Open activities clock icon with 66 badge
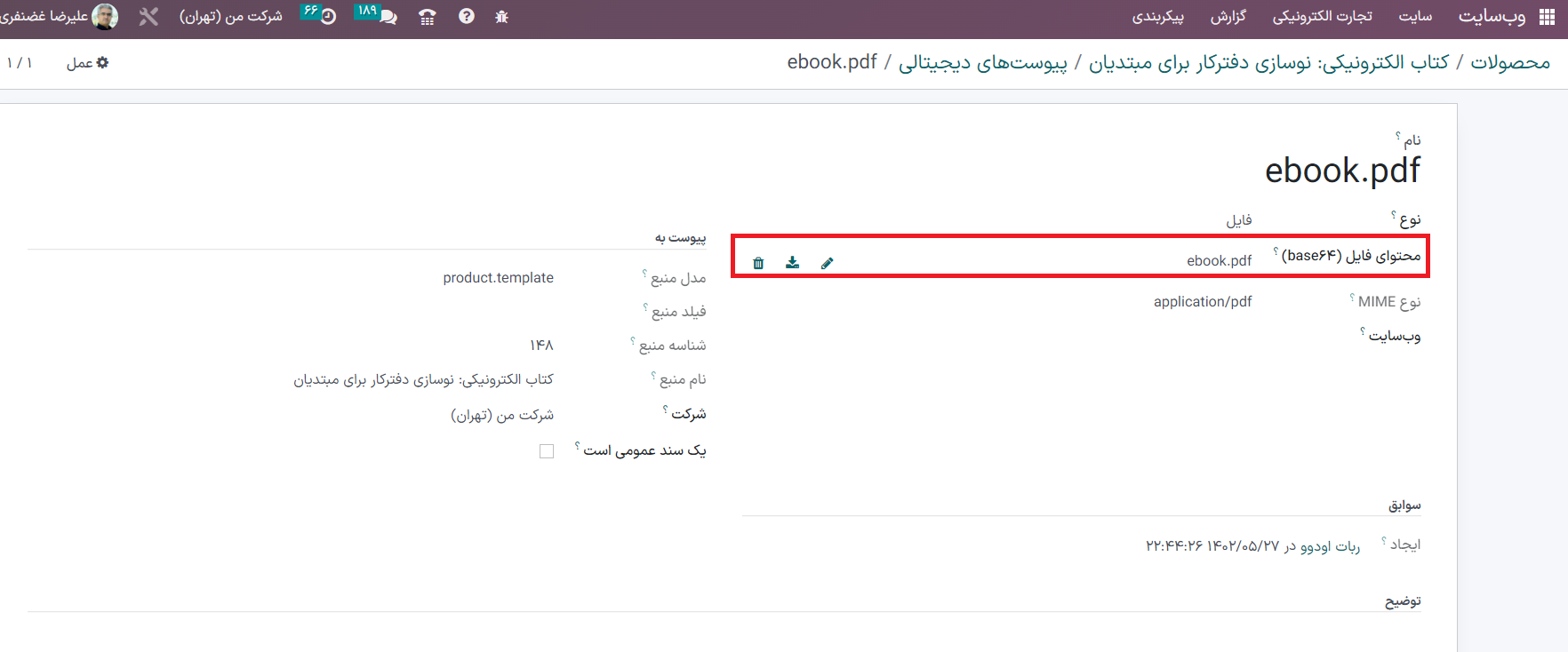The image size is (1568, 652). [321, 16]
